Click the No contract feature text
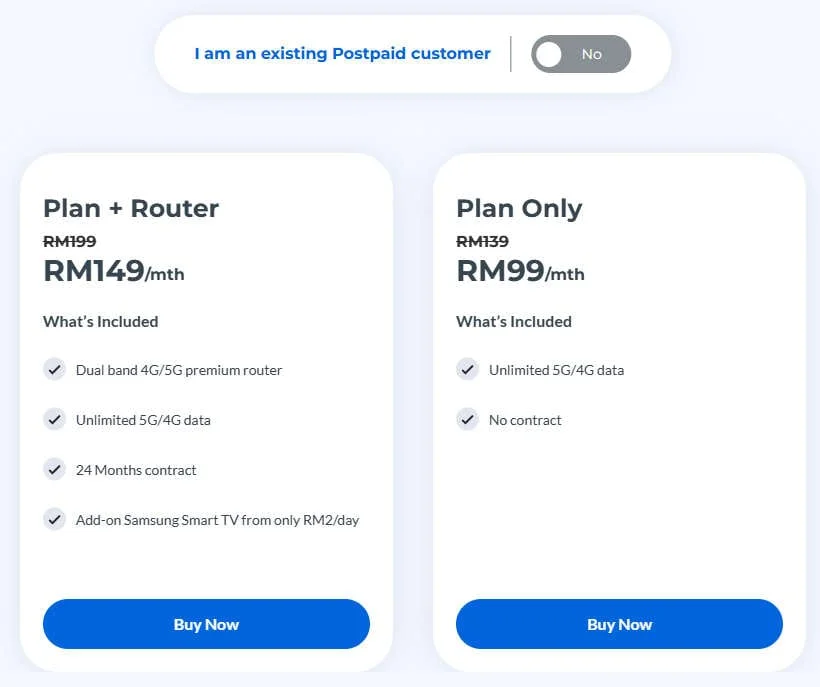820x687 pixels. click(525, 420)
